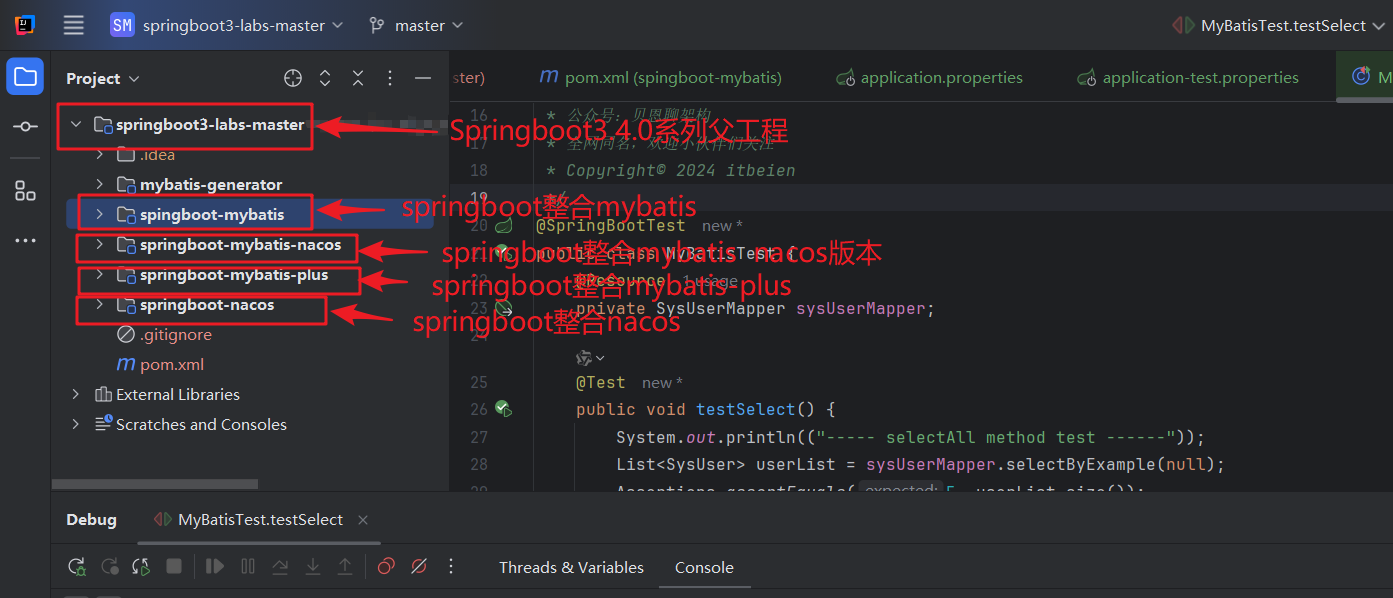Image resolution: width=1393 pixels, height=598 pixels.
Task: Open code vision dropdown above @Test
Action: tap(590, 357)
